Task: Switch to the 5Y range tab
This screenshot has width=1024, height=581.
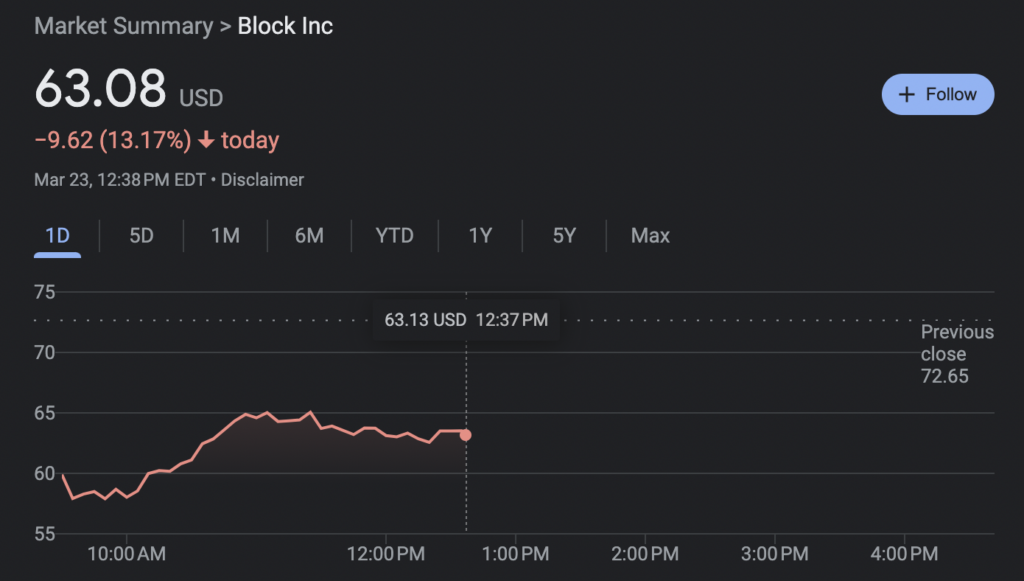Action: tap(564, 236)
